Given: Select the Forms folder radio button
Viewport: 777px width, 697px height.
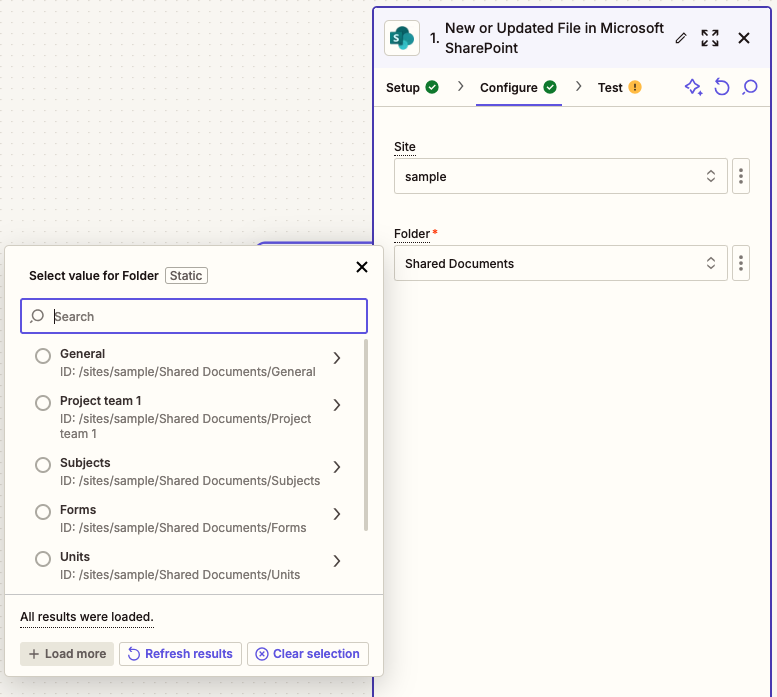Looking at the screenshot, I should click(x=43, y=512).
